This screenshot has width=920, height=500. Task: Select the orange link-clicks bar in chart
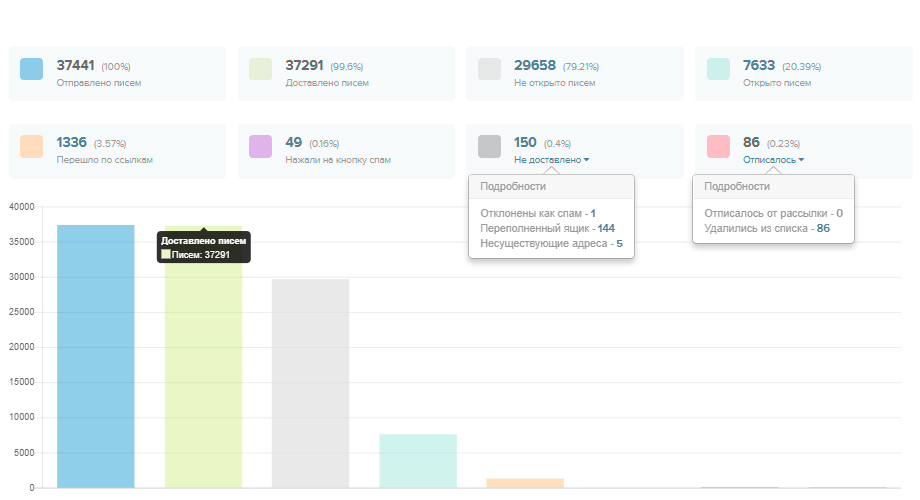tap(525, 483)
